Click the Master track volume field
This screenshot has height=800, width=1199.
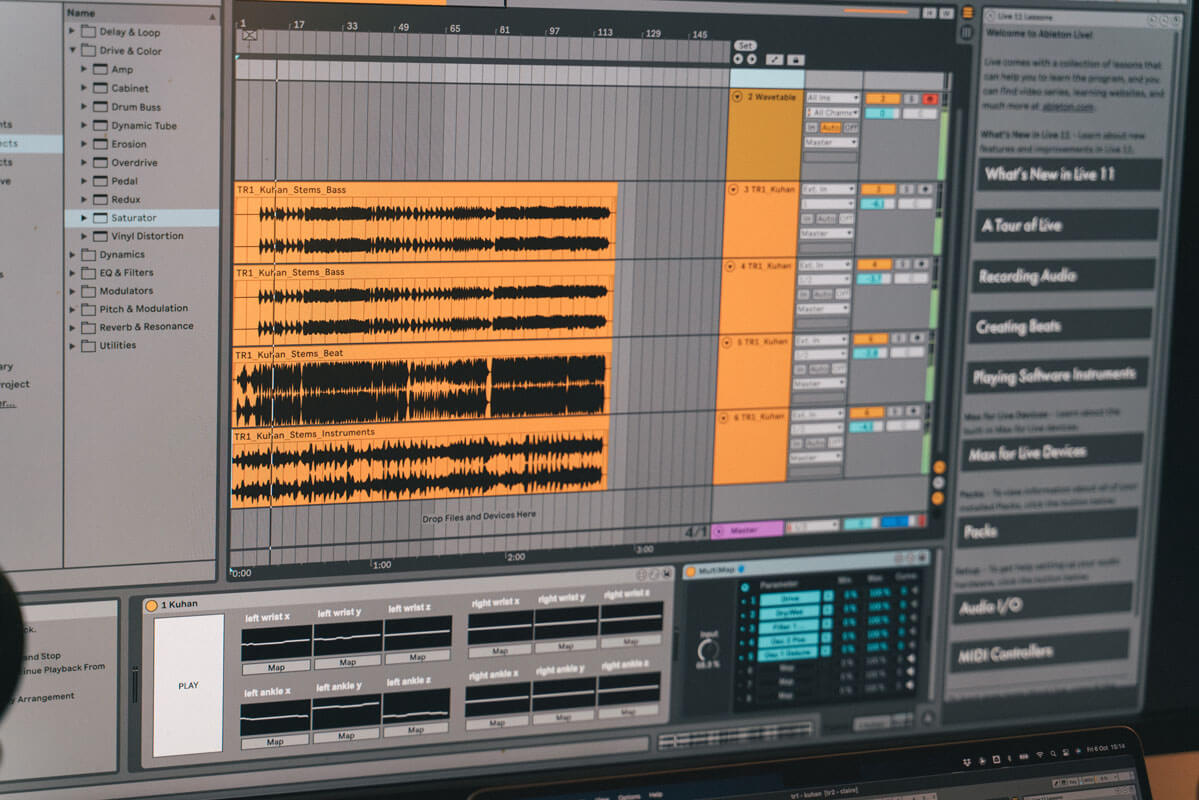pos(861,523)
